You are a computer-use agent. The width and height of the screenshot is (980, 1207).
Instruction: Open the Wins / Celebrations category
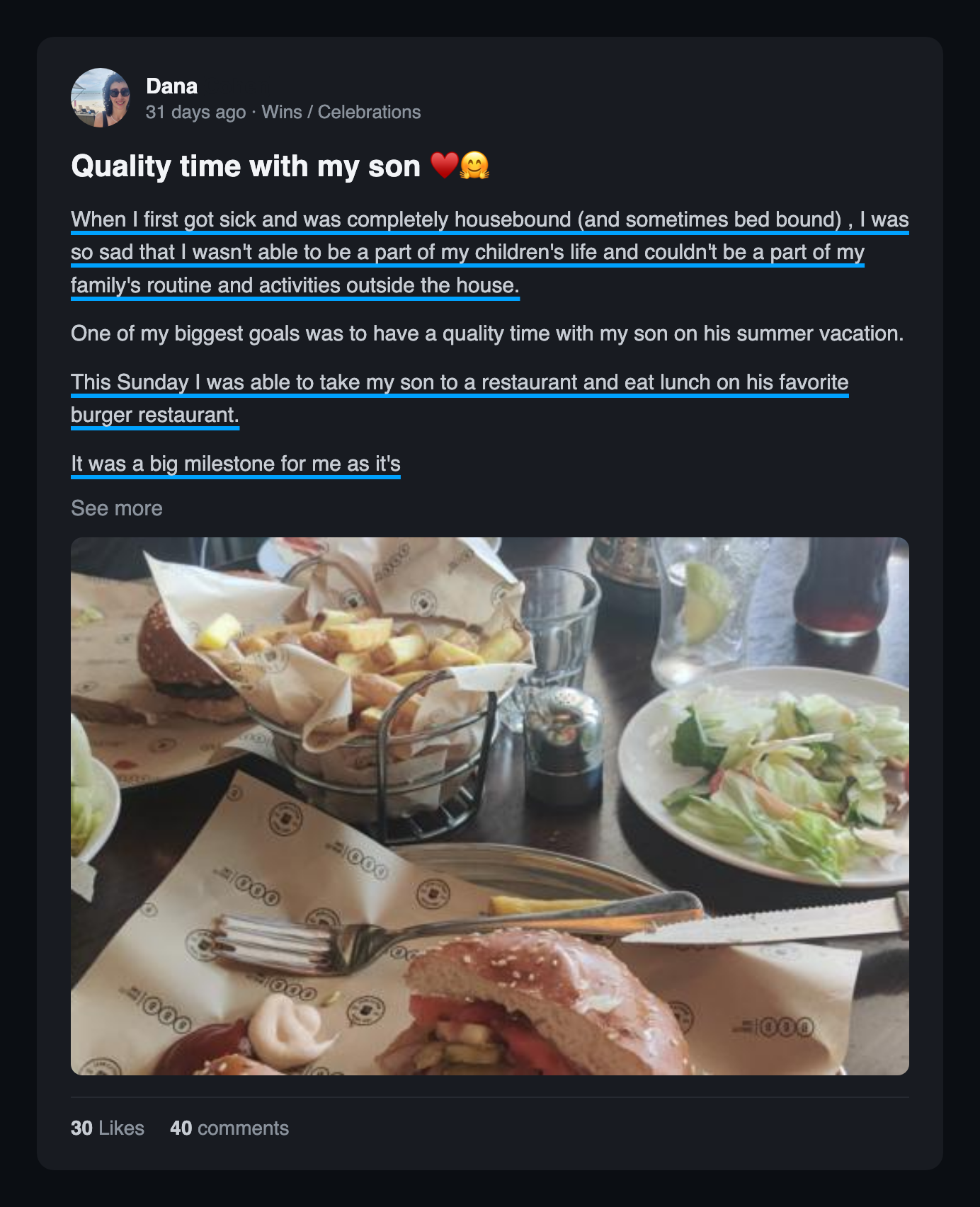click(341, 112)
